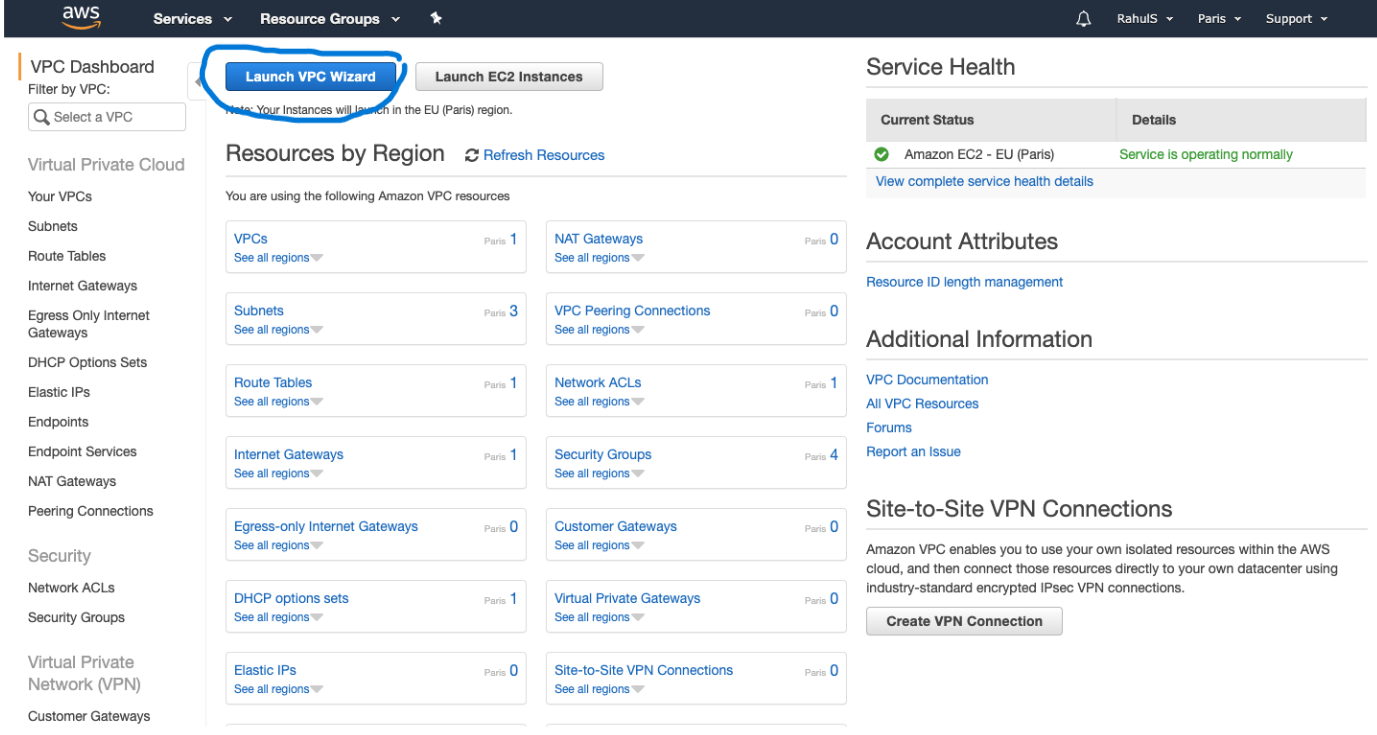Open Network ACLs in the sidebar
This screenshot has width=1377, height=735.
pyautogui.click(x=71, y=588)
